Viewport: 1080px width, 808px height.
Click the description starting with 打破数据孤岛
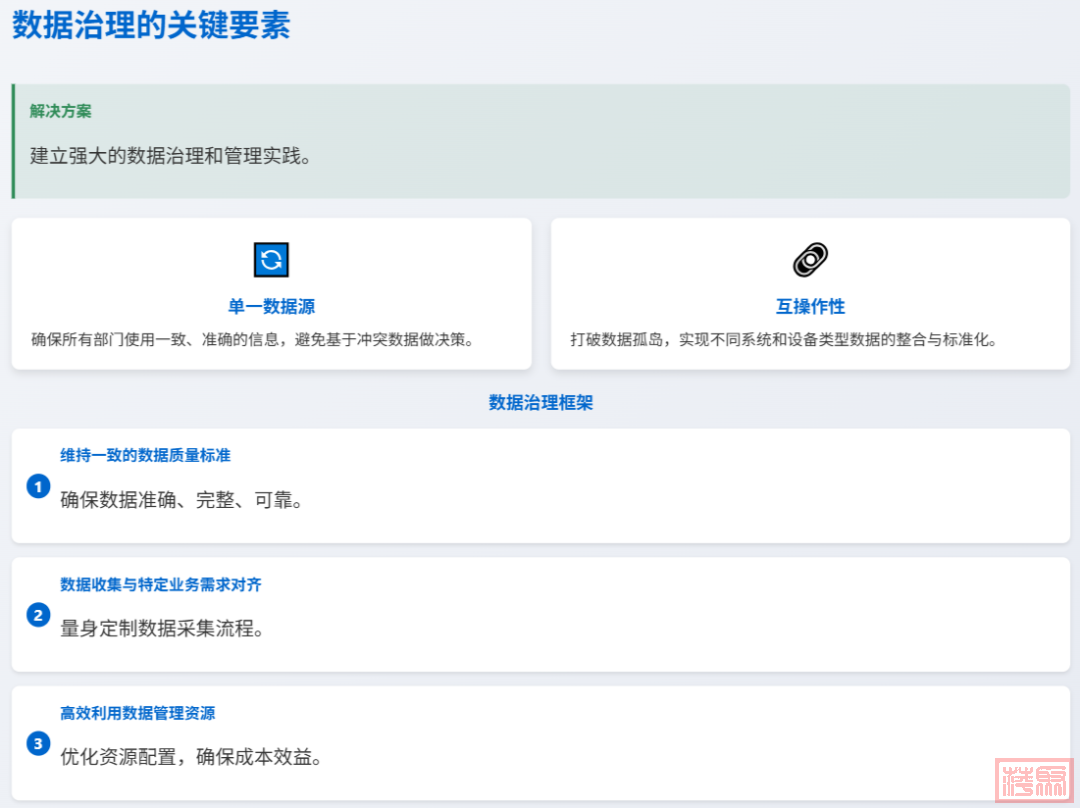pos(784,339)
